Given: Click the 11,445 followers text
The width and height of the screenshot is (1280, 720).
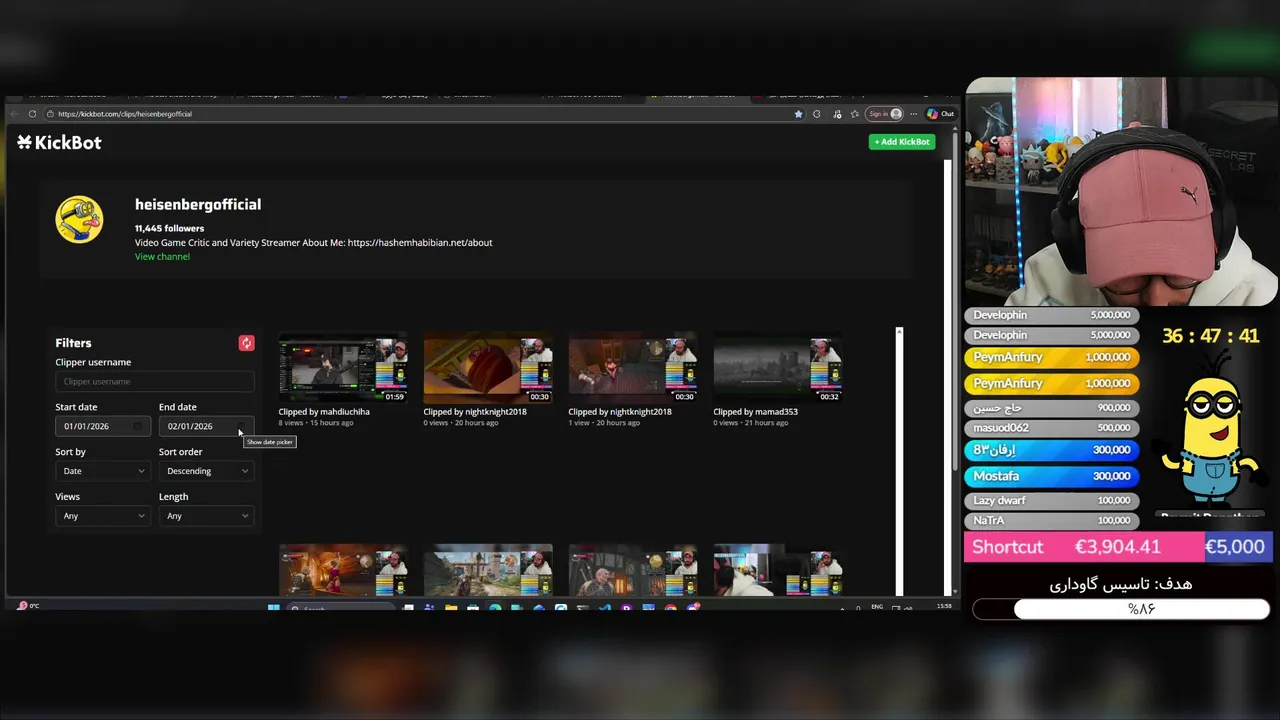Looking at the screenshot, I should point(169,229).
